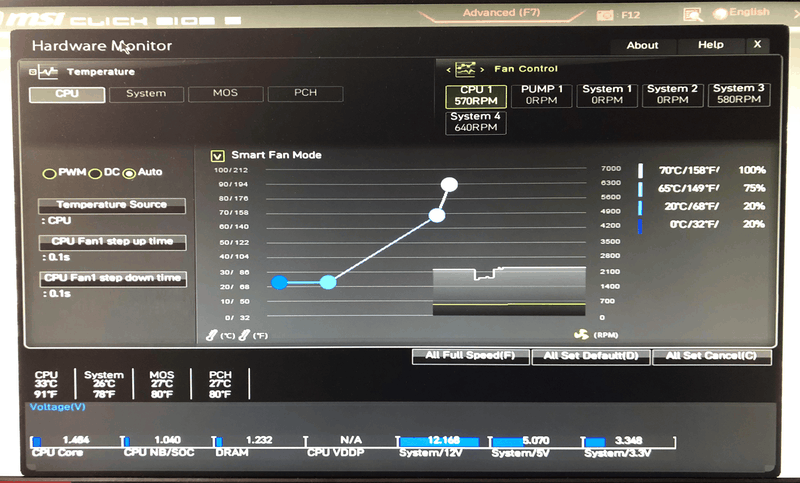The width and height of the screenshot is (800, 483).
Task: Select the System 2 fan
Action: tap(672, 95)
